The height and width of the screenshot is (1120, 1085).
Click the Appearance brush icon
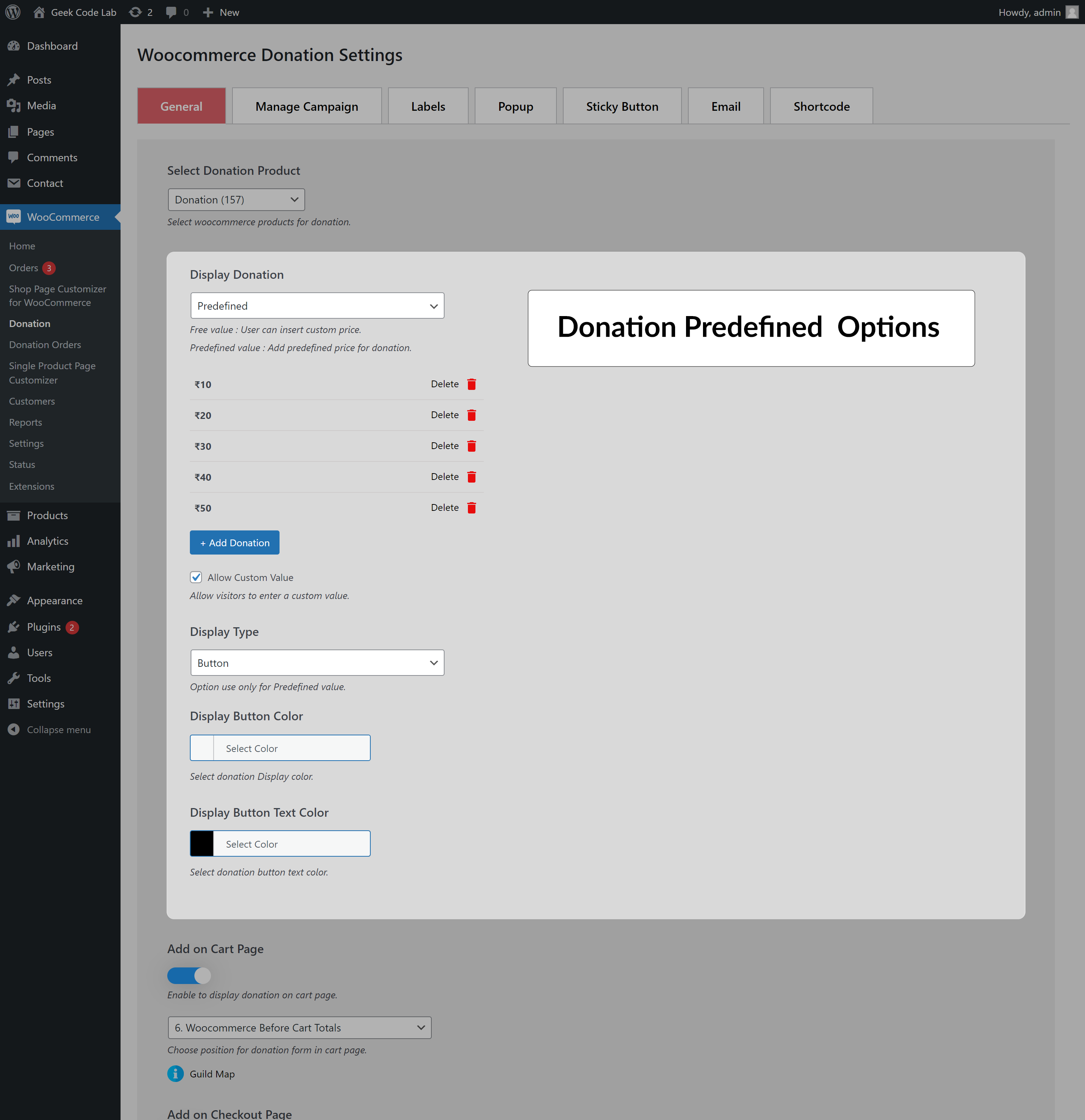click(14, 600)
